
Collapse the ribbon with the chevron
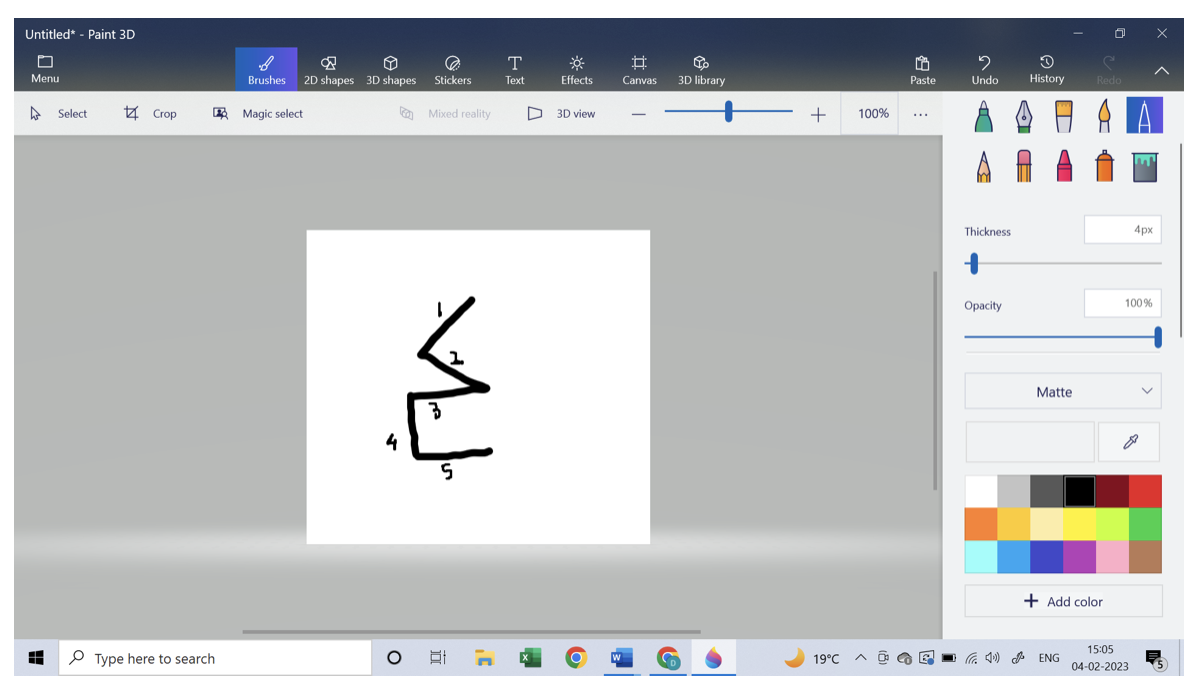[1161, 71]
